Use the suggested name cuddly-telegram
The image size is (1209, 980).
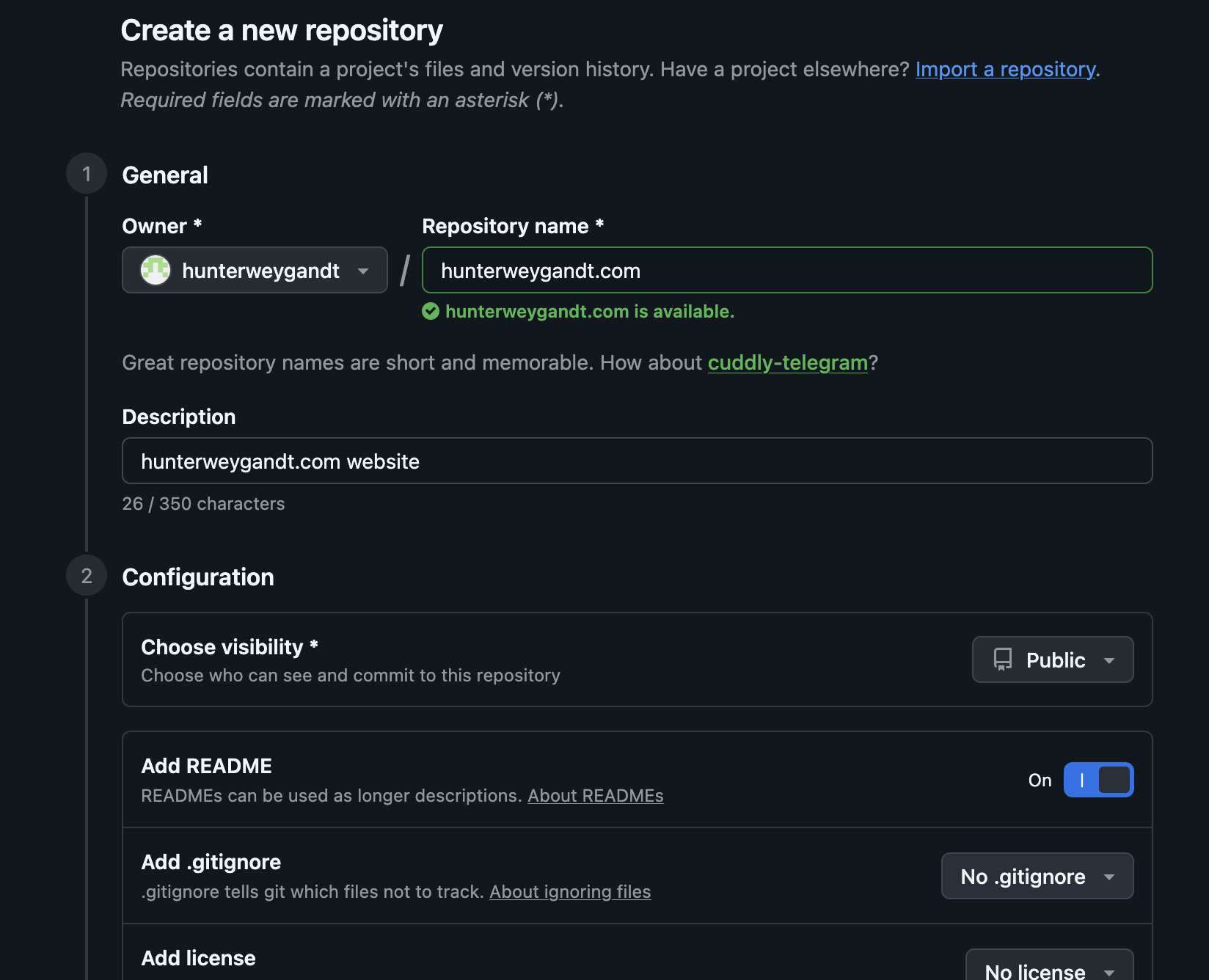[787, 362]
